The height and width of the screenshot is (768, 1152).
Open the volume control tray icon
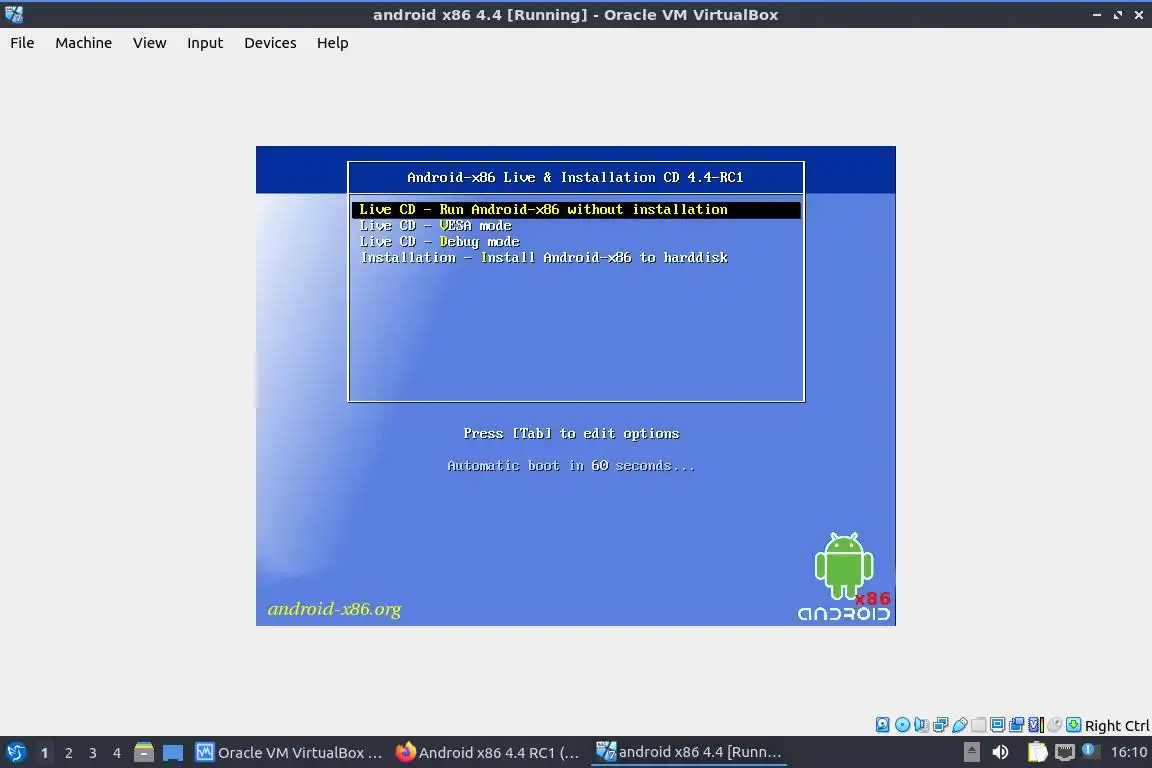tap(1001, 752)
